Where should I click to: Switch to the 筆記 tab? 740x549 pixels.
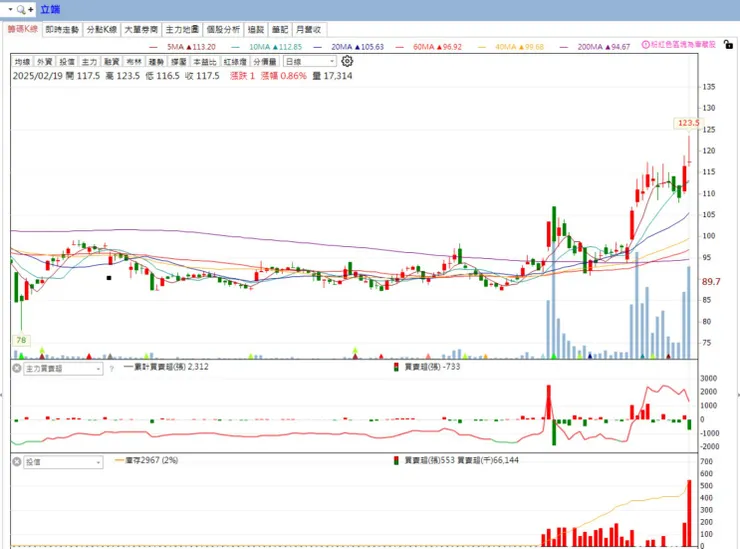280,30
